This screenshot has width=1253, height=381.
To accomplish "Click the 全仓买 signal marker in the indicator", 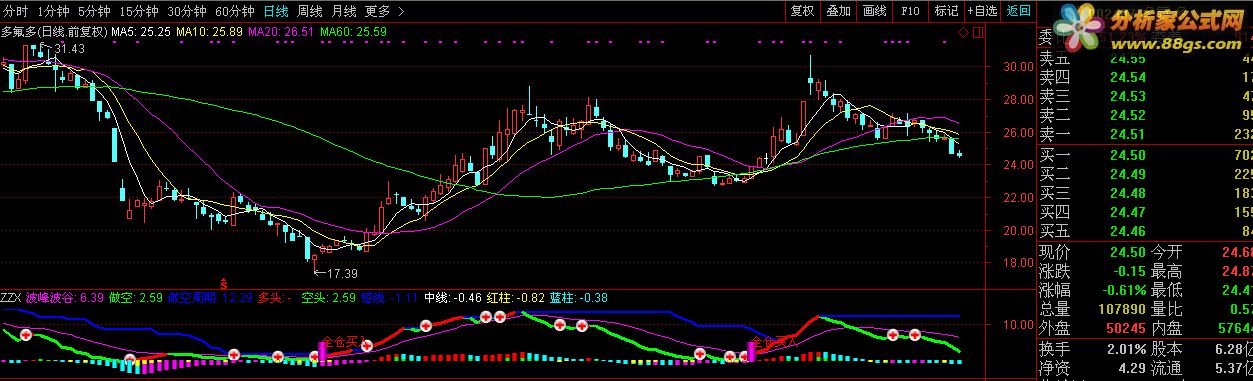I will pos(339,341).
